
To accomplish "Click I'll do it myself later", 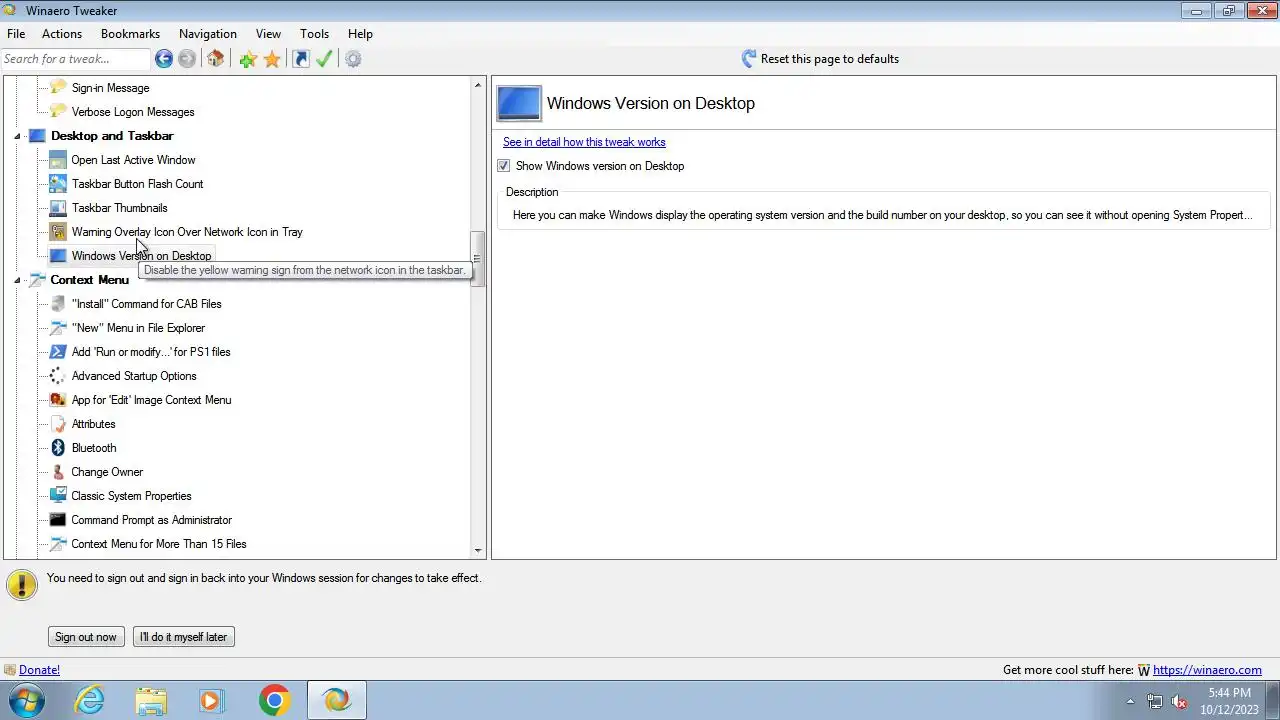I will pyautogui.click(x=184, y=637).
